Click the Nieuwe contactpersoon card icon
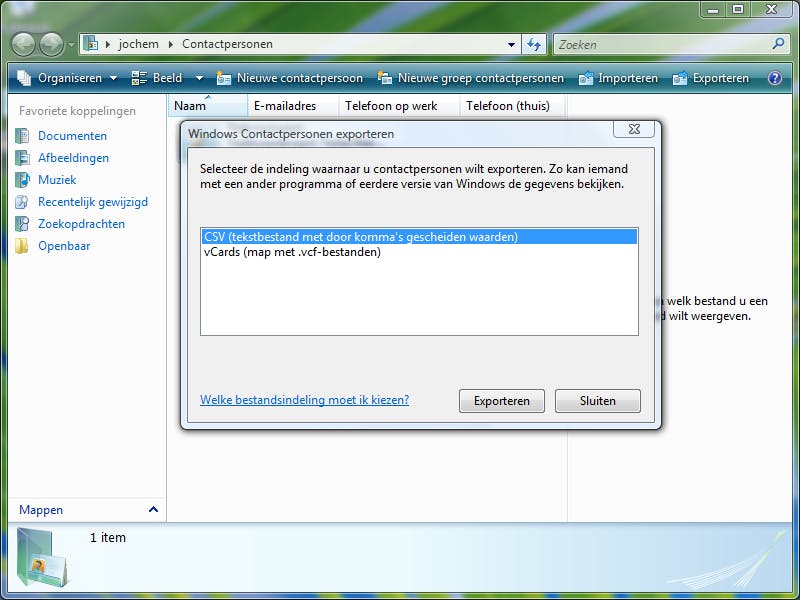Image resolution: width=800 pixels, height=600 pixels. pyautogui.click(x=223, y=78)
